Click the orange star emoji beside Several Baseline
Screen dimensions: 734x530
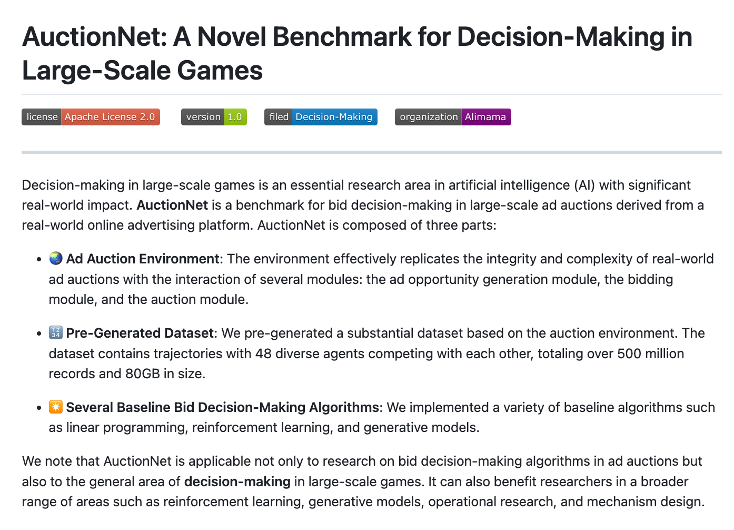click(x=56, y=407)
